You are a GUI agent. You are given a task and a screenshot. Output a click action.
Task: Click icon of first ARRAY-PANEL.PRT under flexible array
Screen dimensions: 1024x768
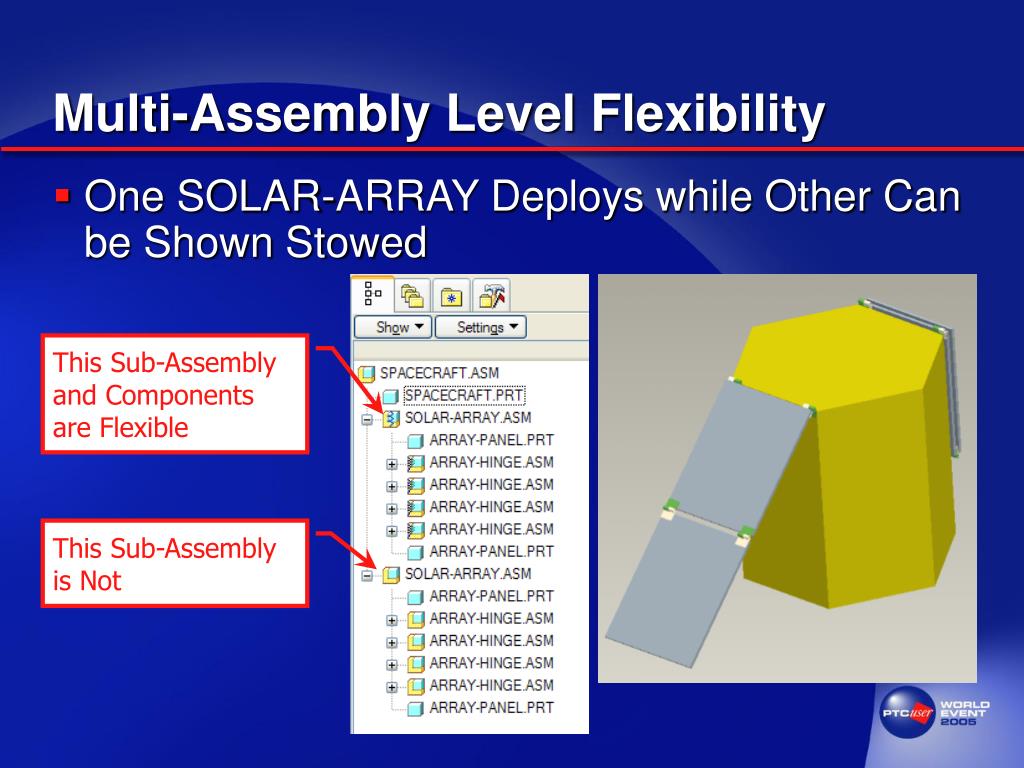tap(415, 441)
